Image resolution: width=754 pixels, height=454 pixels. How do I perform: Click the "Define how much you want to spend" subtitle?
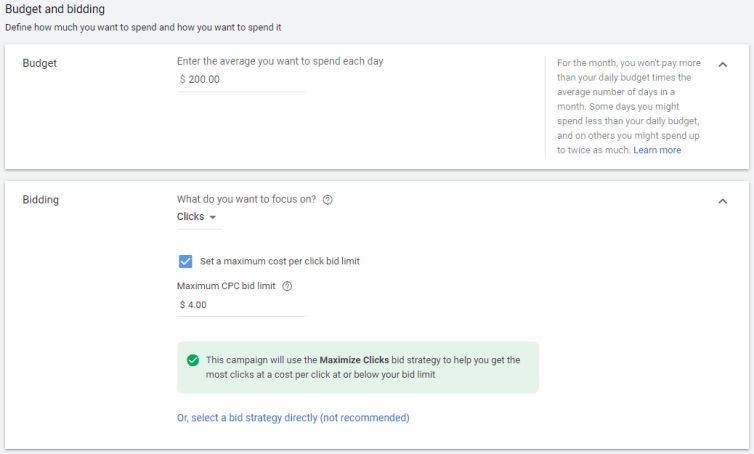pos(143,27)
